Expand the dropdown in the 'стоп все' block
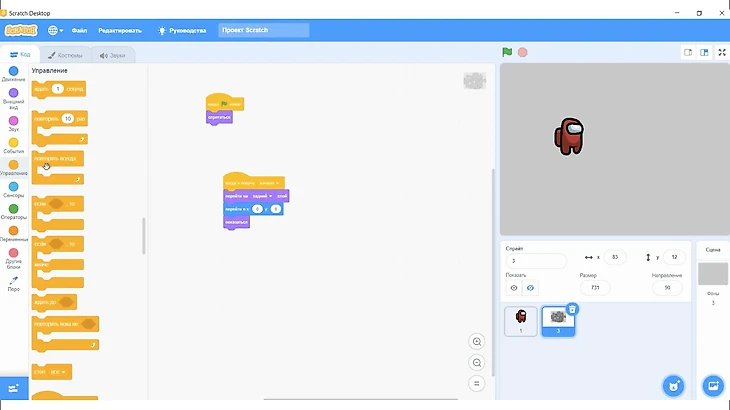This screenshot has width=730, height=410. pos(65,372)
